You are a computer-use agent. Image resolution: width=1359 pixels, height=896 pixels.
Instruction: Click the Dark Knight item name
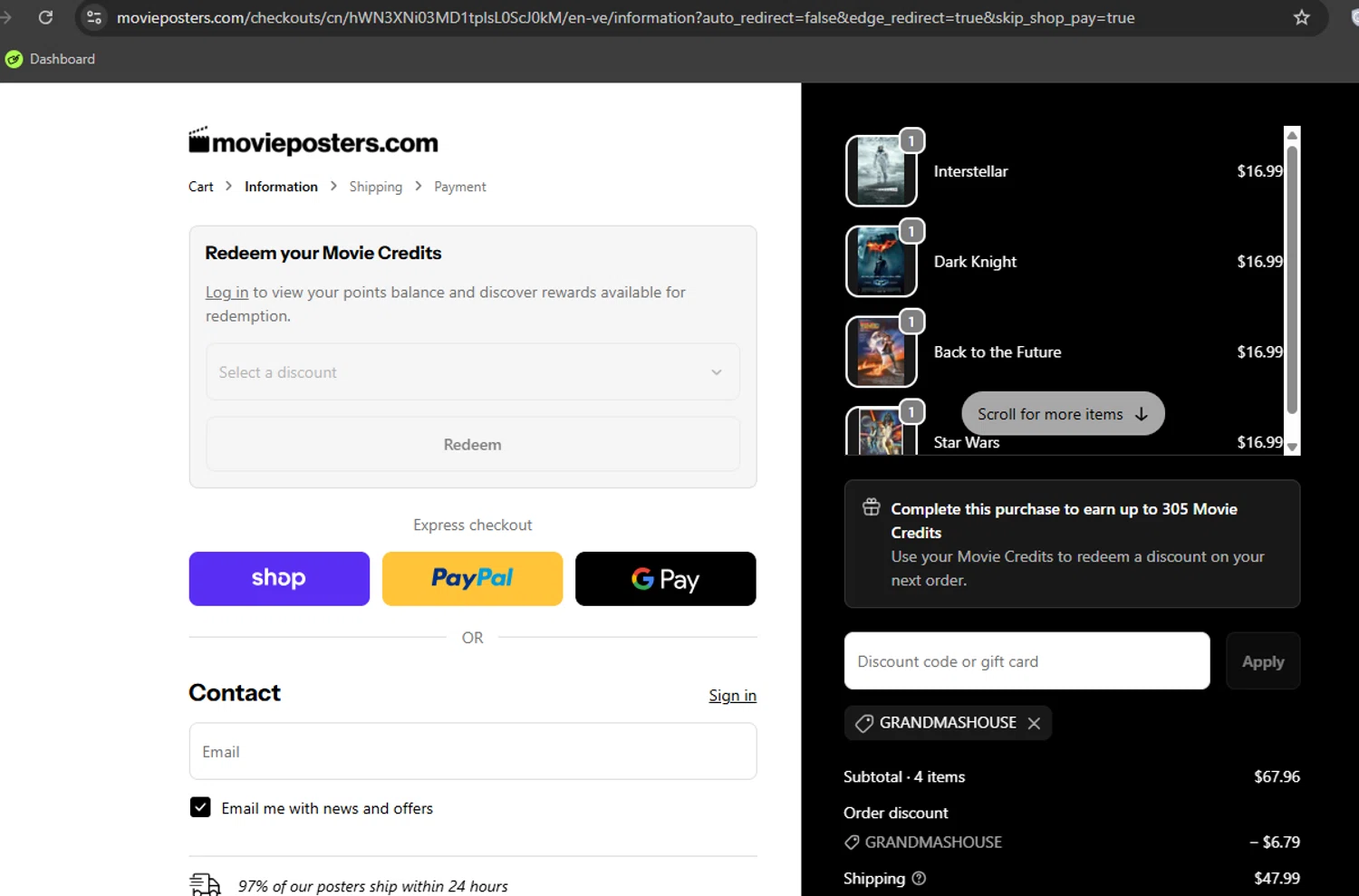[976, 262]
